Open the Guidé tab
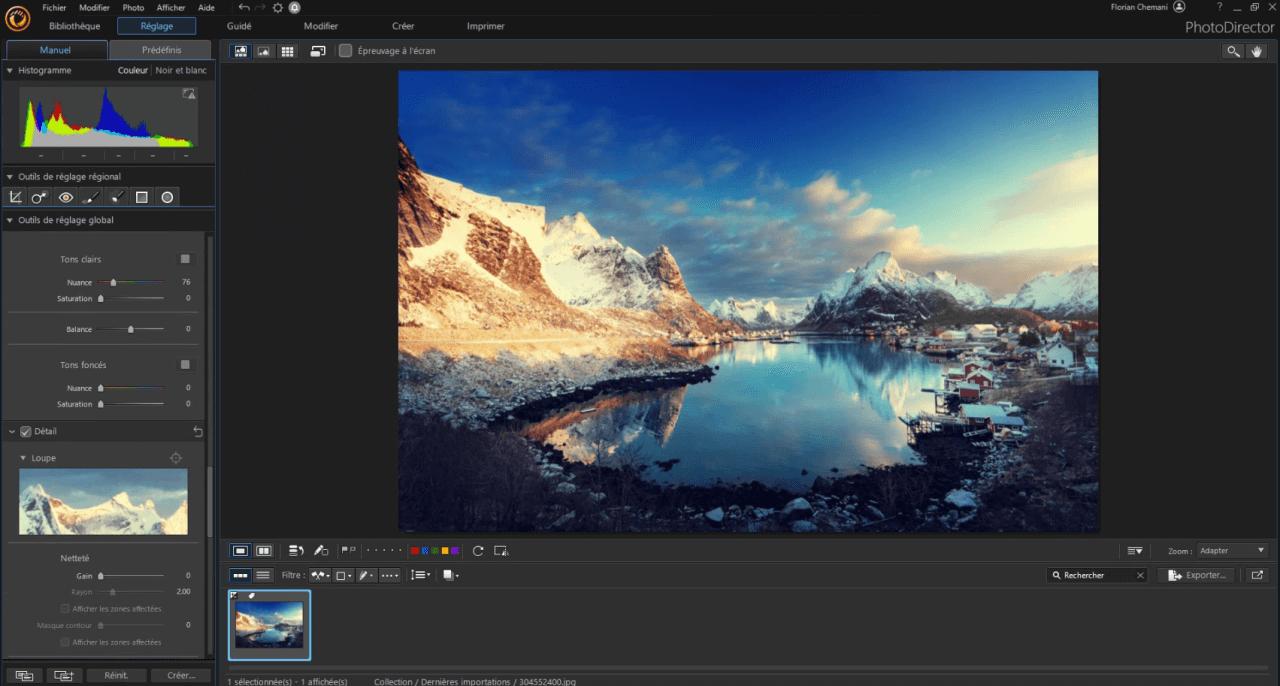The width and height of the screenshot is (1280, 686). pyautogui.click(x=239, y=26)
